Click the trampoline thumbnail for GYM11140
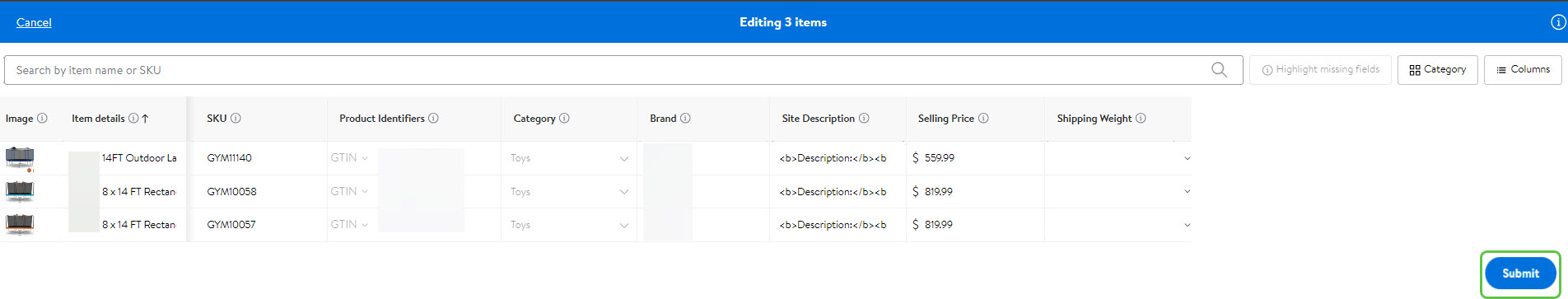This screenshot has width=1568, height=299. 20,157
